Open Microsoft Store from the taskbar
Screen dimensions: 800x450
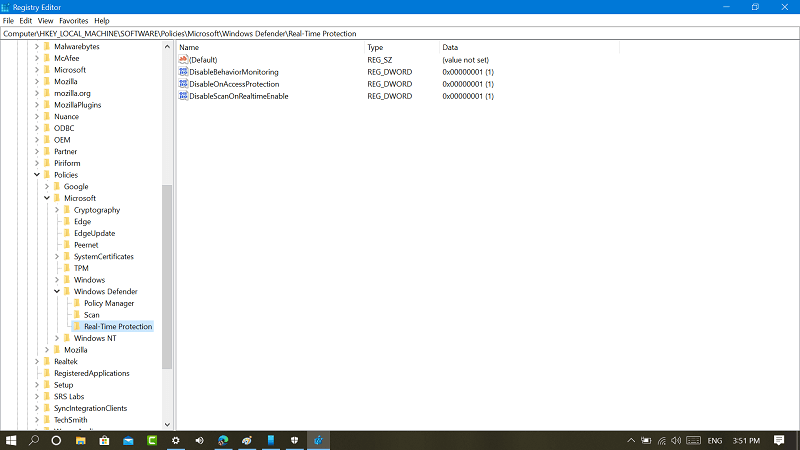pos(104,440)
